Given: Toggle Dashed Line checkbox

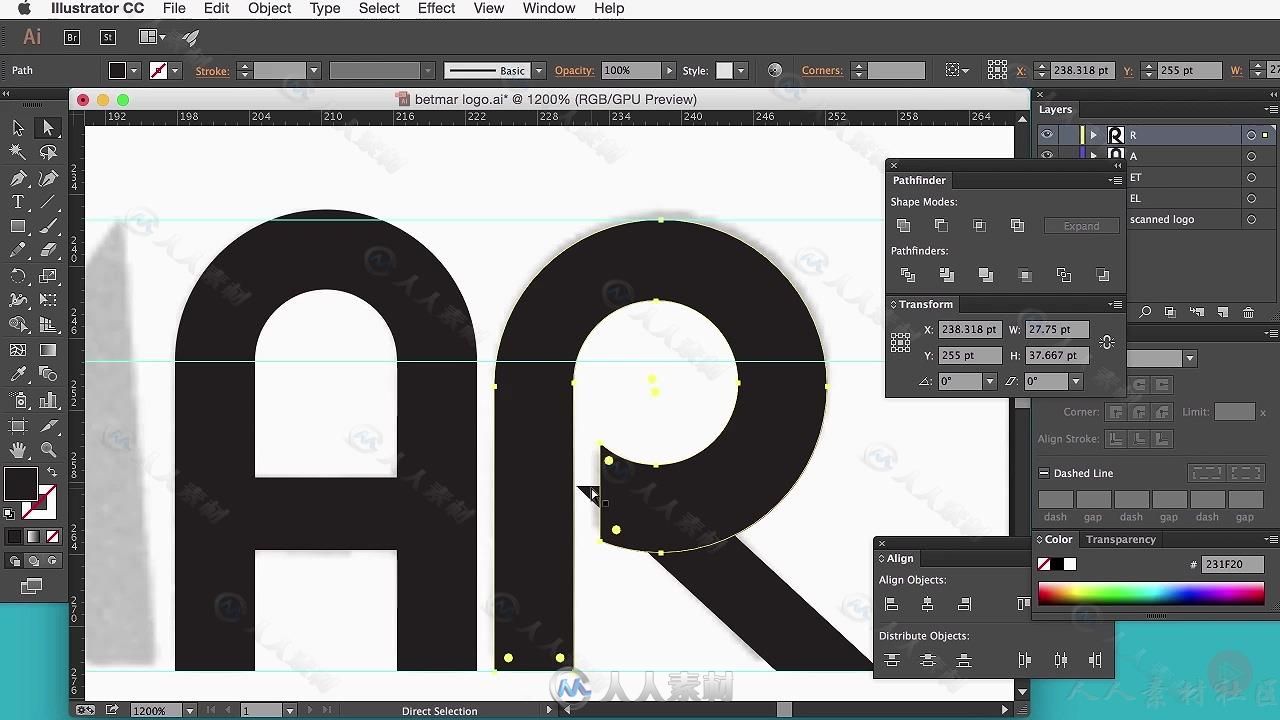Looking at the screenshot, I should click(1044, 474).
